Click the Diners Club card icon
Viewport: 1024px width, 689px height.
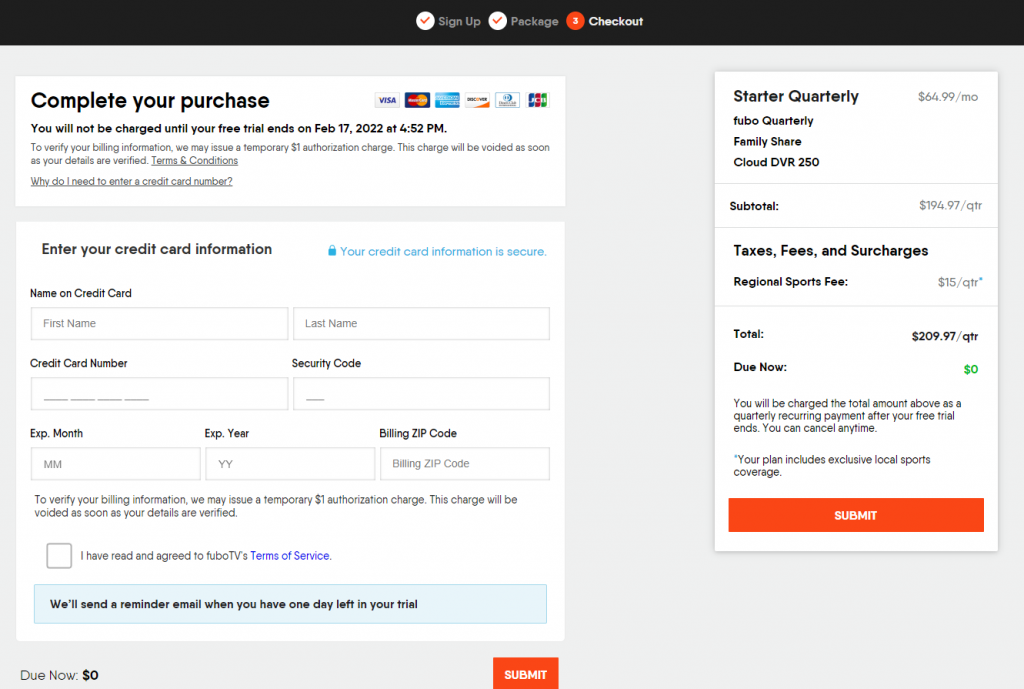[x=507, y=100]
